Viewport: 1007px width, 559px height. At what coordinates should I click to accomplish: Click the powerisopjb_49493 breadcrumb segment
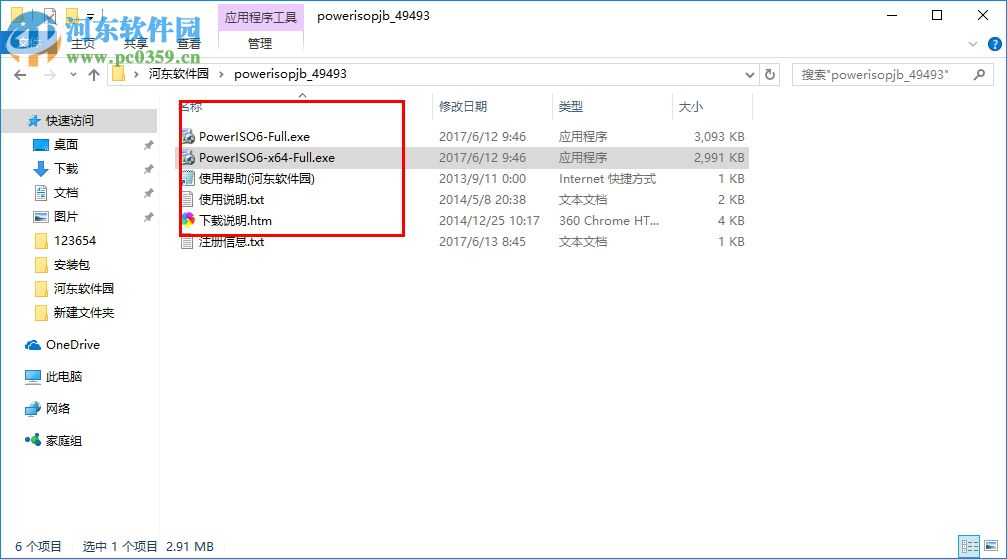[290, 74]
